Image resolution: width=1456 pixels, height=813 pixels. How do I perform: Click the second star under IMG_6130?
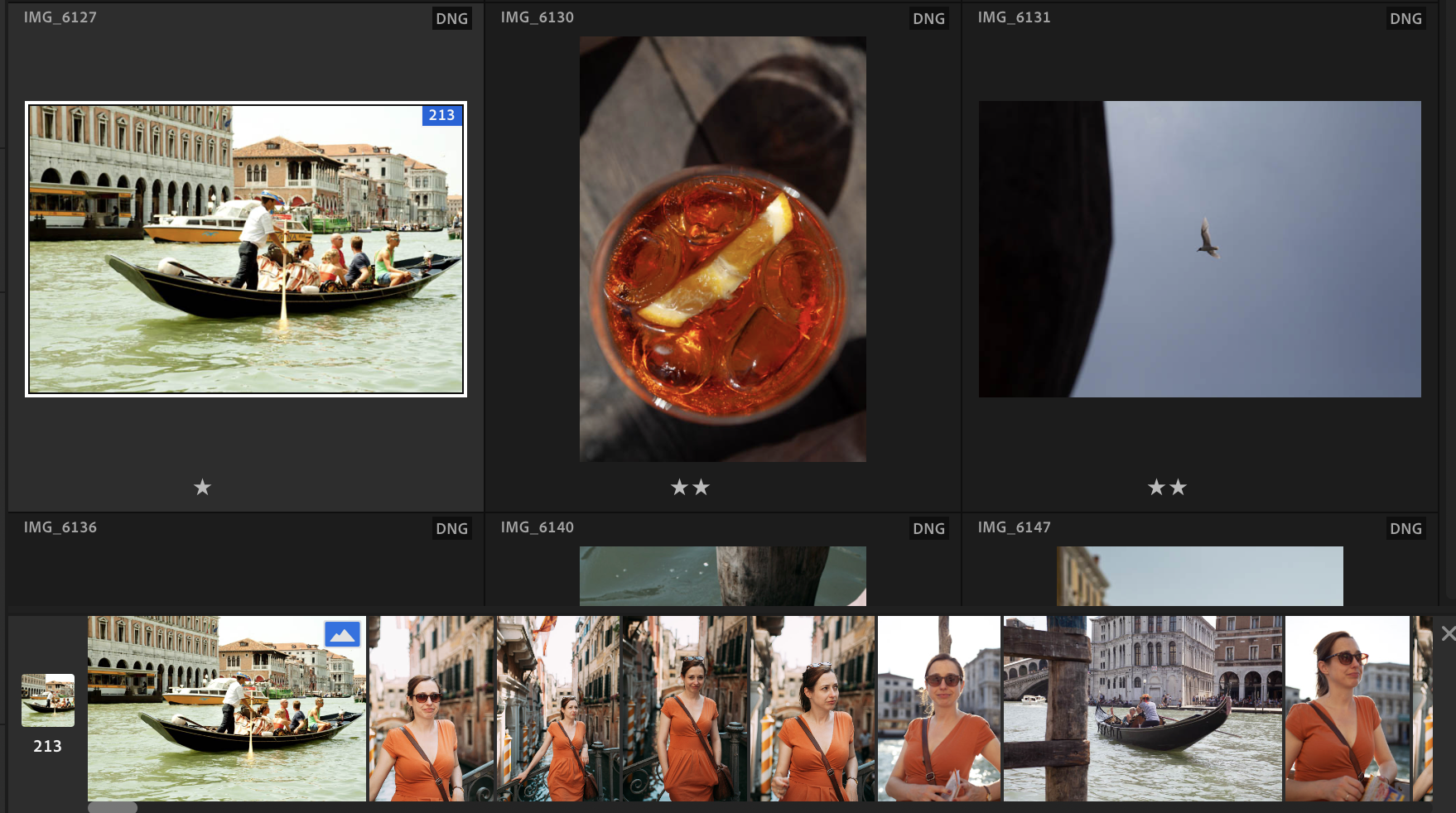point(701,487)
